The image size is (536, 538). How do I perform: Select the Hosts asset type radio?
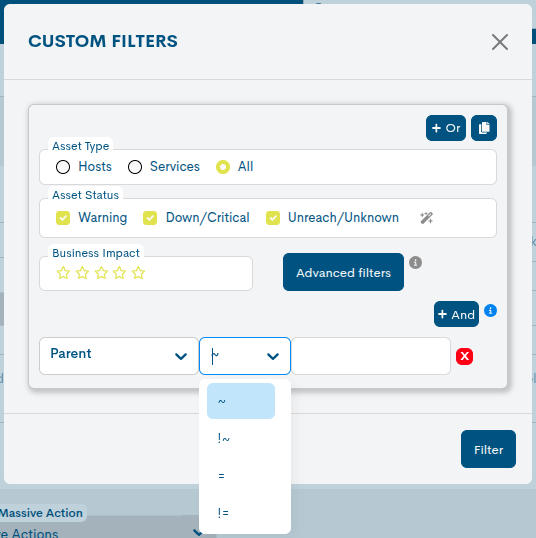tap(63, 167)
